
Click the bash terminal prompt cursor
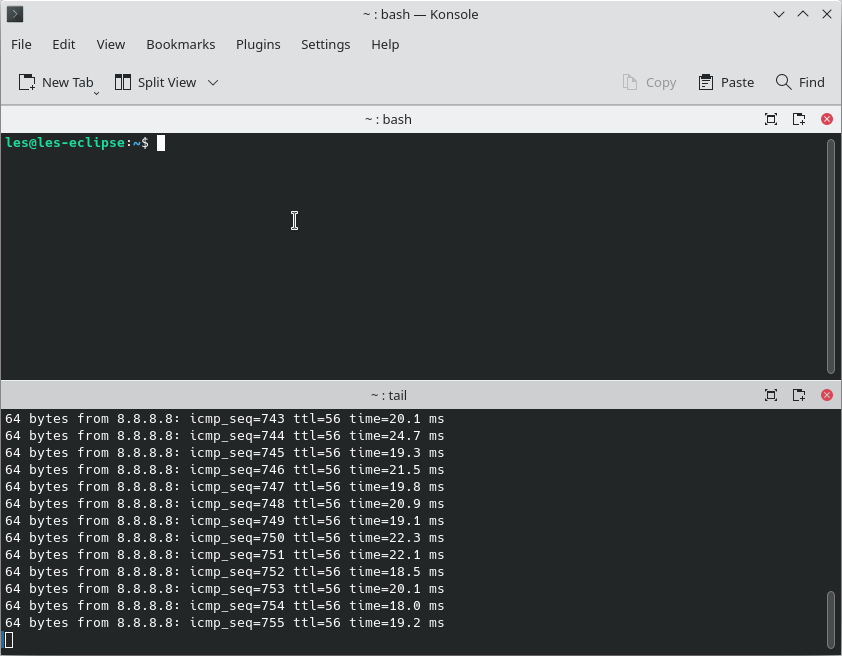(160, 142)
